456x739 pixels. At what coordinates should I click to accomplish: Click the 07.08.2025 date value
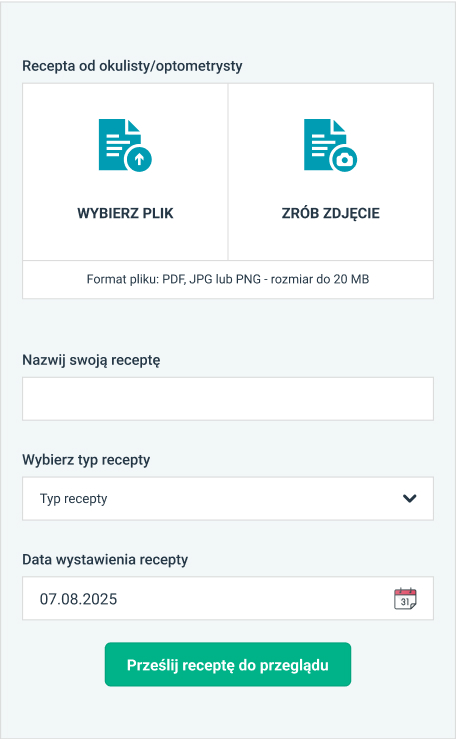click(x=78, y=599)
